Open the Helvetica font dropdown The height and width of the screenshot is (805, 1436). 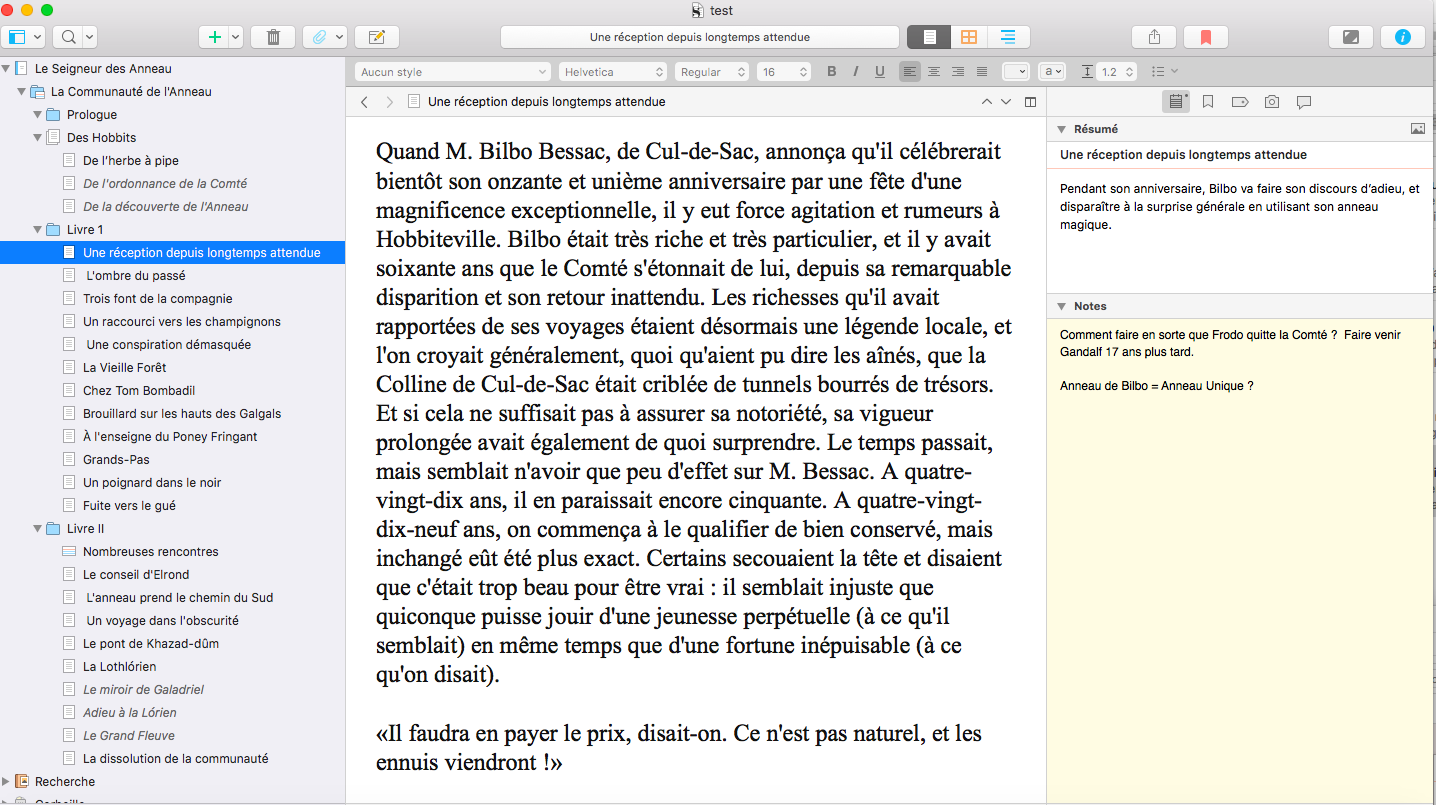click(613, 72)
